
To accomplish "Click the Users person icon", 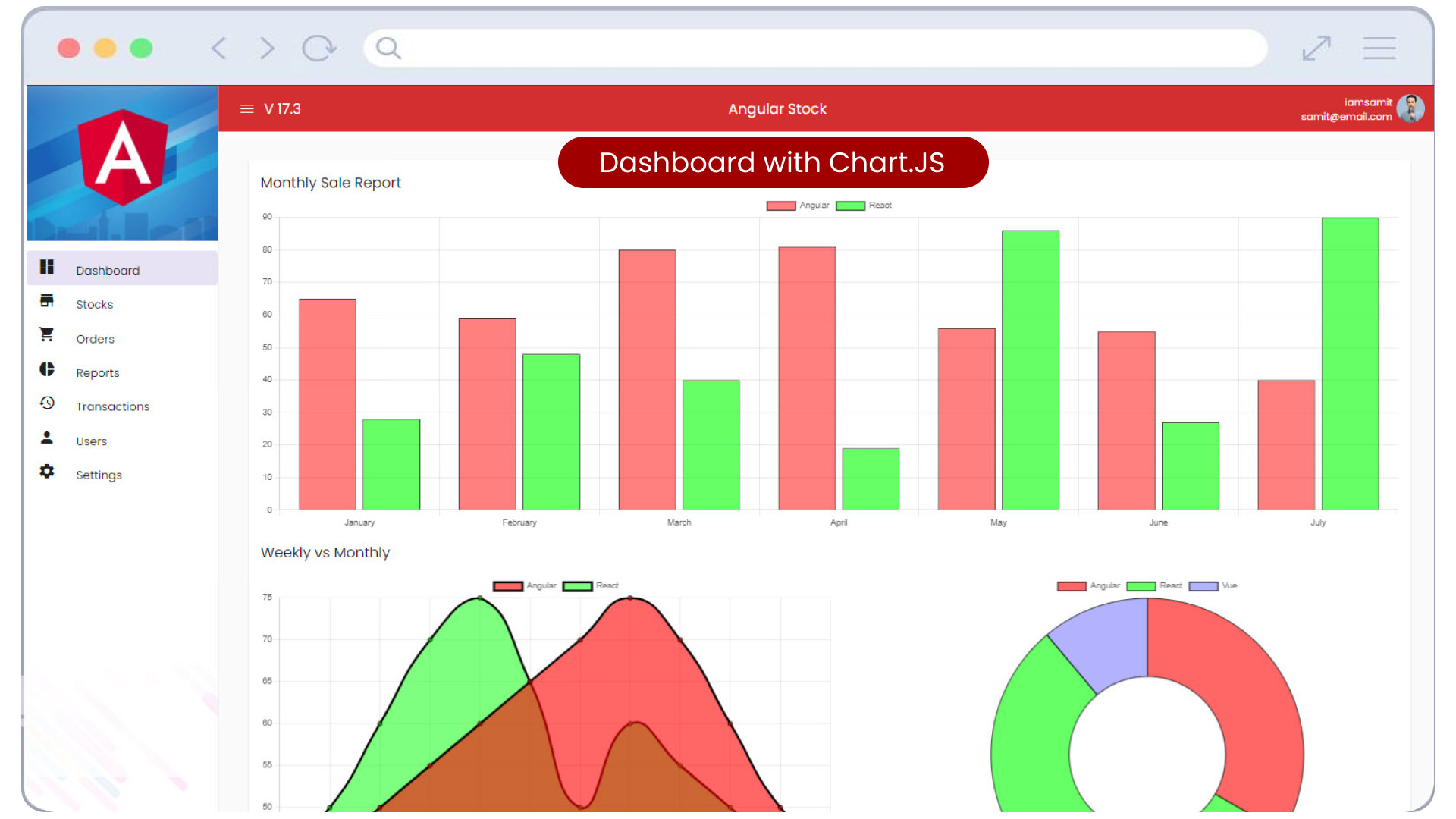I will tap(47, 438).
